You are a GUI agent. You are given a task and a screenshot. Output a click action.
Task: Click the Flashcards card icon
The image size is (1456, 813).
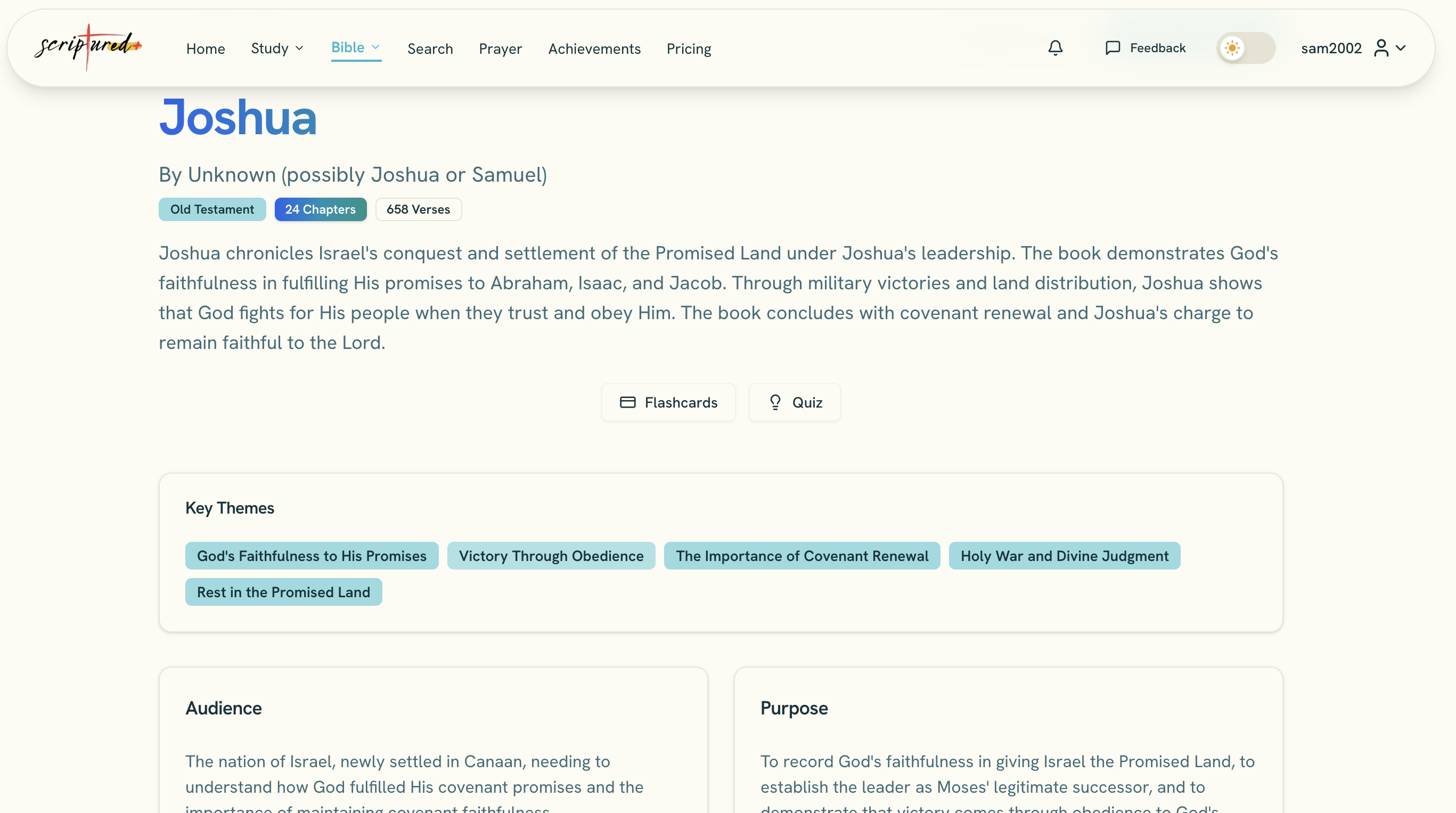627,403
